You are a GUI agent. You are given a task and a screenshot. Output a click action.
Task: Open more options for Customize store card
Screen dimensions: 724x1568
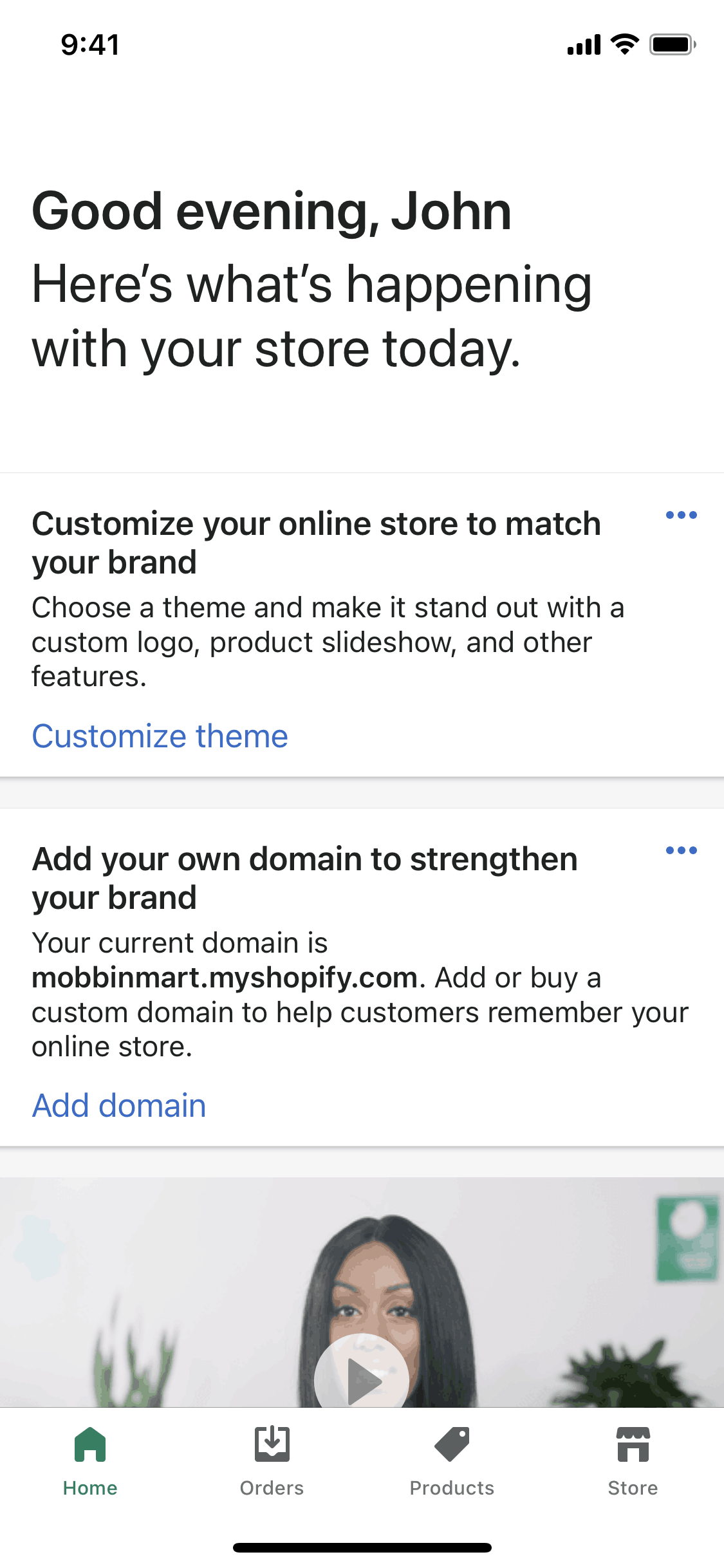click(x=682, y=515)
